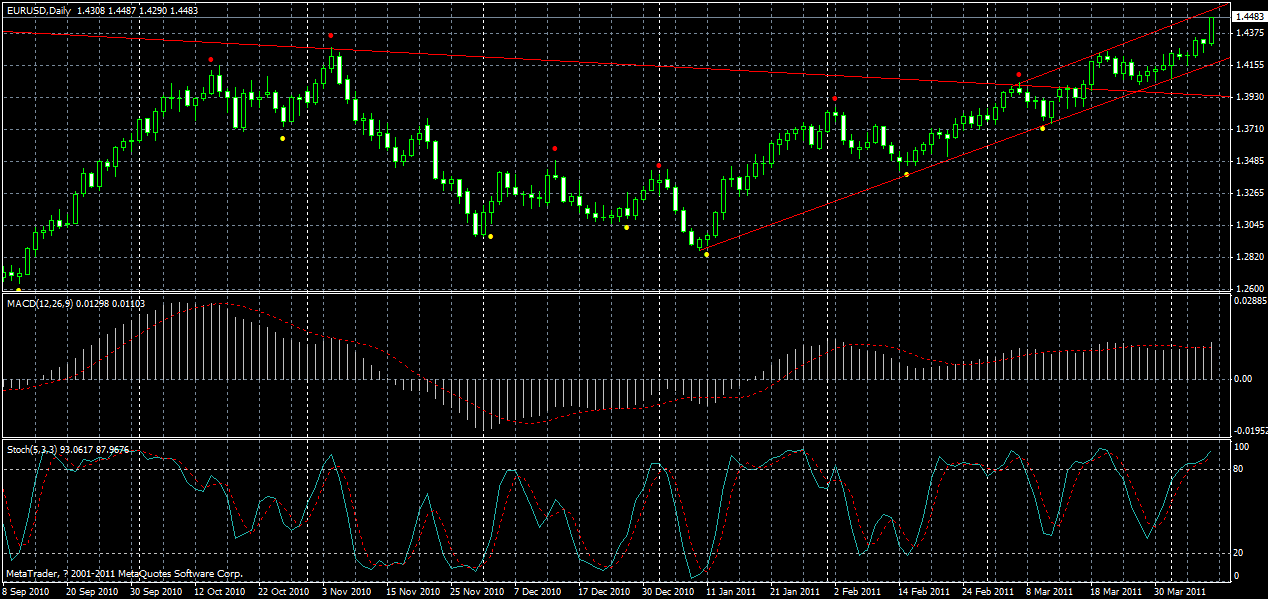Click the yellow signal dot near 25 Nov 2010
Image resolution: width=1268 pixels, height=599 pixels.
489,237
